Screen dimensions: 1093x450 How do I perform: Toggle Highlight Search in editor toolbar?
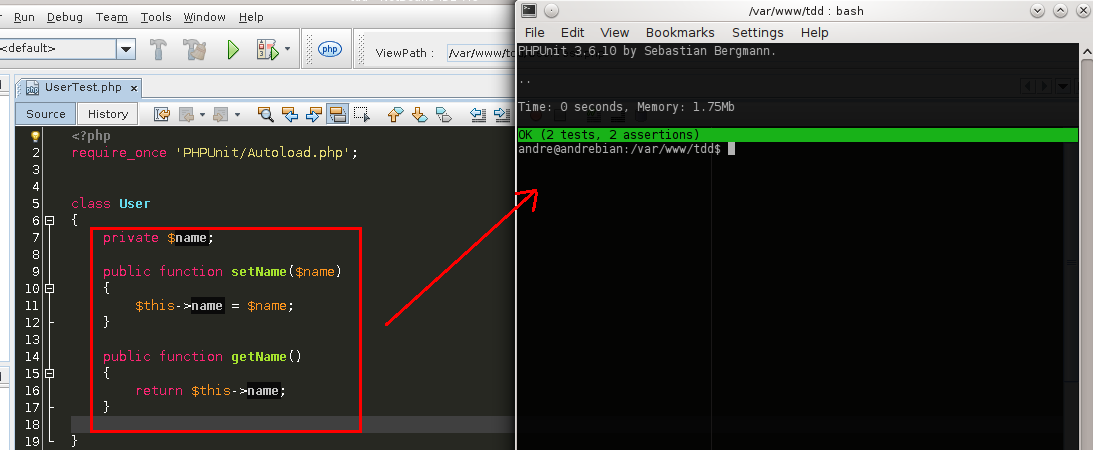[337, 114]
